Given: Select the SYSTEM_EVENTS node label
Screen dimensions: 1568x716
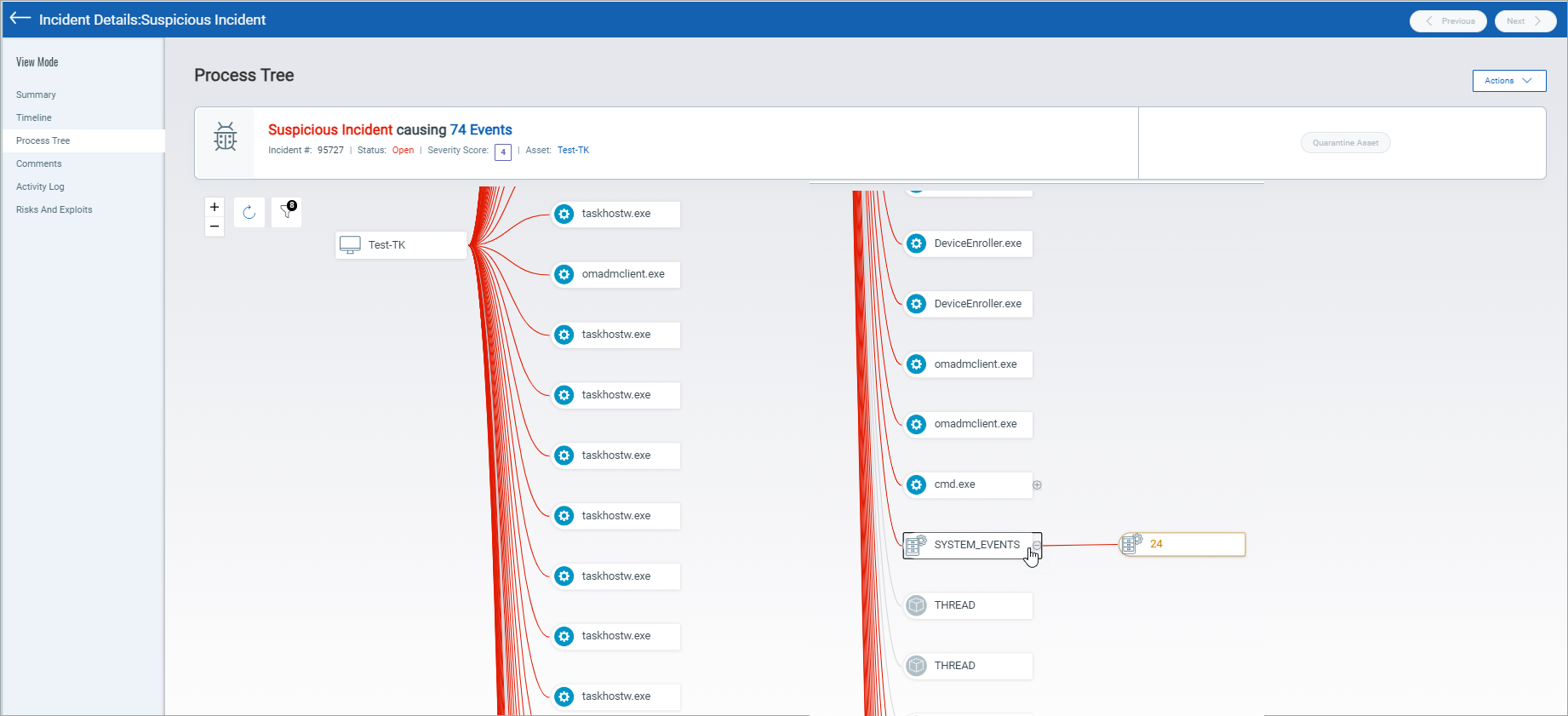Looking at the screenshot, I should [x=976, y=545].
